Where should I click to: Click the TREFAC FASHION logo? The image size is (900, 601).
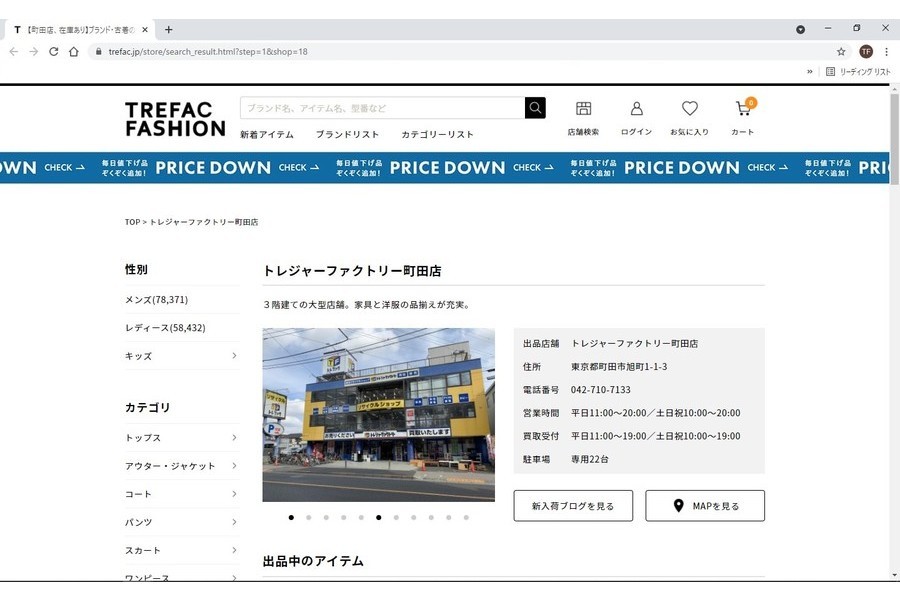[175, 119]
